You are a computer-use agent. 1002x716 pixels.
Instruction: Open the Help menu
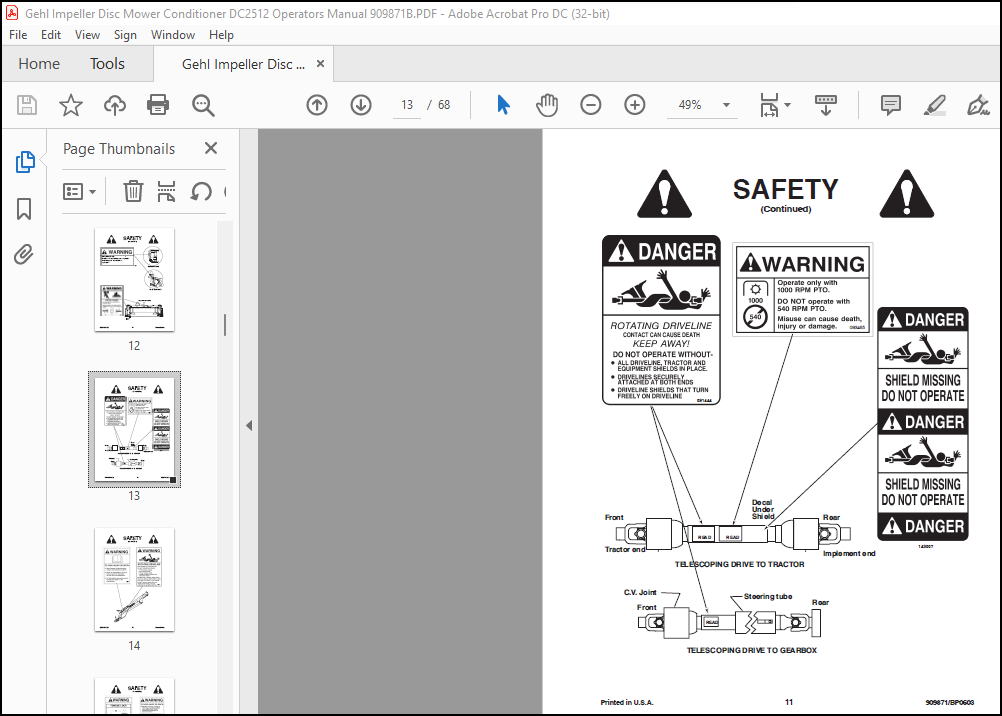pyautogui.click(x=221, y=35)
